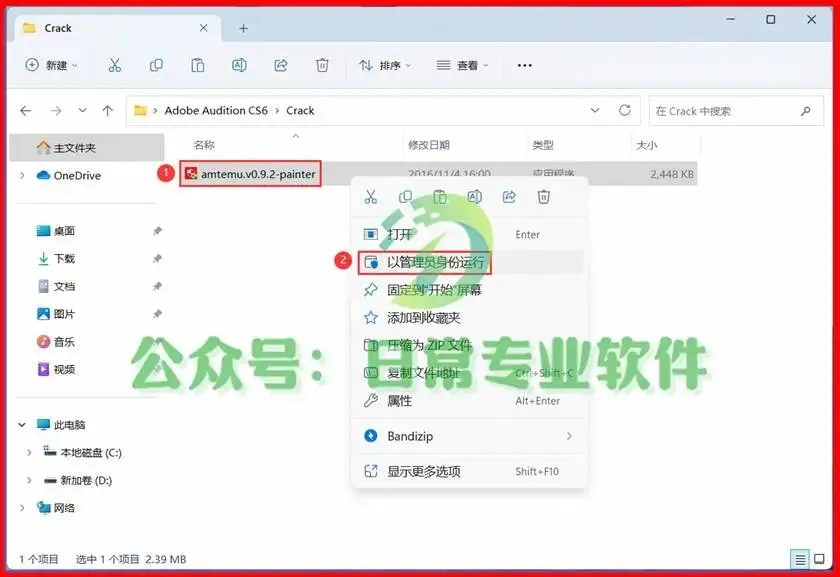The image size is (840, 577).
Task: Choose 以管理员身份运行 in context menu
Action: coord(470,262)
